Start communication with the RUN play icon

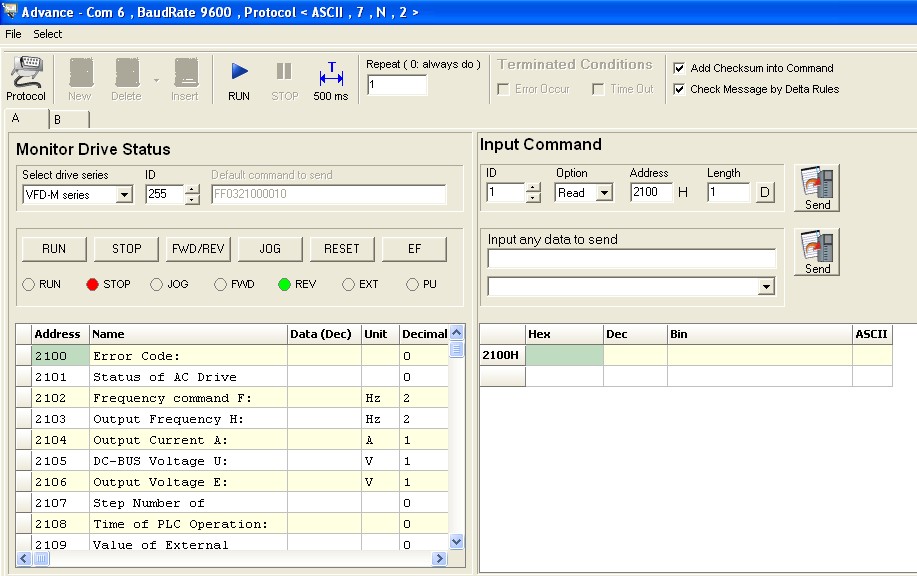[239, 78]
